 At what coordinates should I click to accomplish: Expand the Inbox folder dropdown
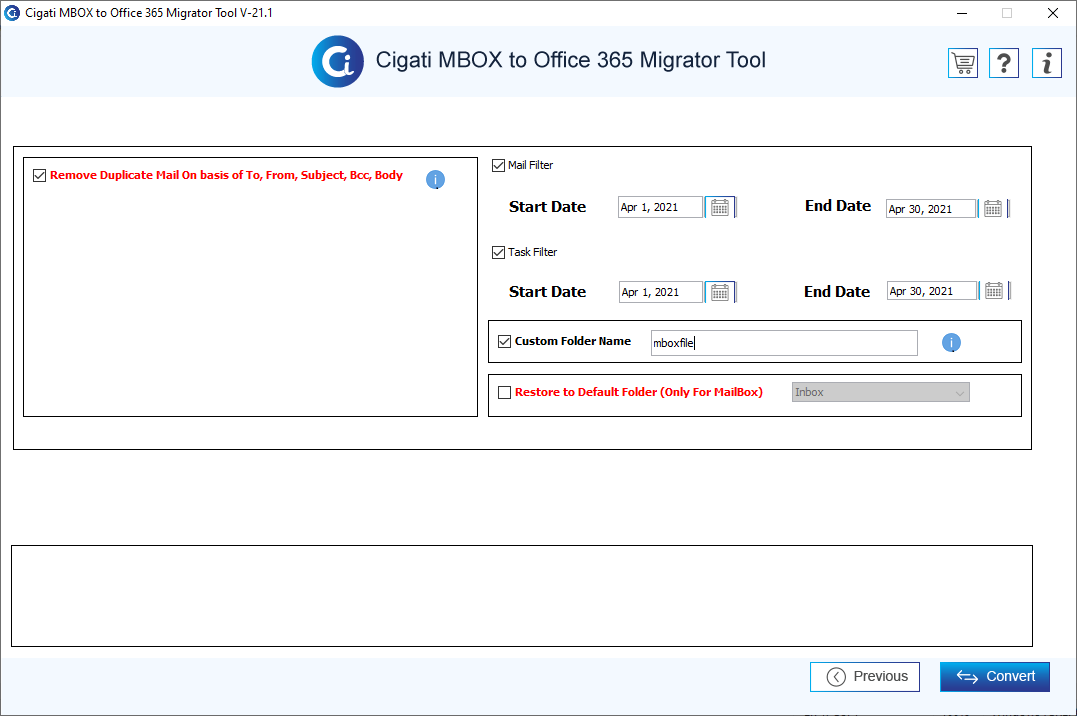click(881, 392)
